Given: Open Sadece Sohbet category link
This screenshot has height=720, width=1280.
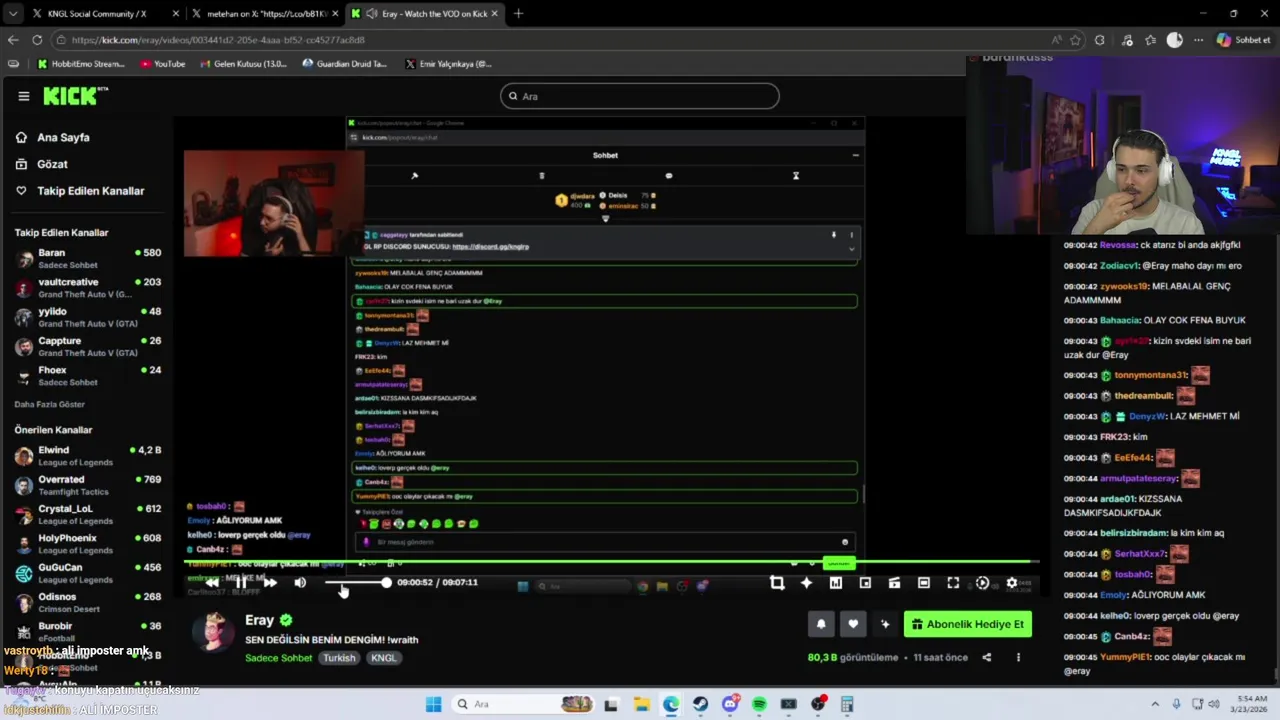Looking at the screenshot, I should coord(278,658).
